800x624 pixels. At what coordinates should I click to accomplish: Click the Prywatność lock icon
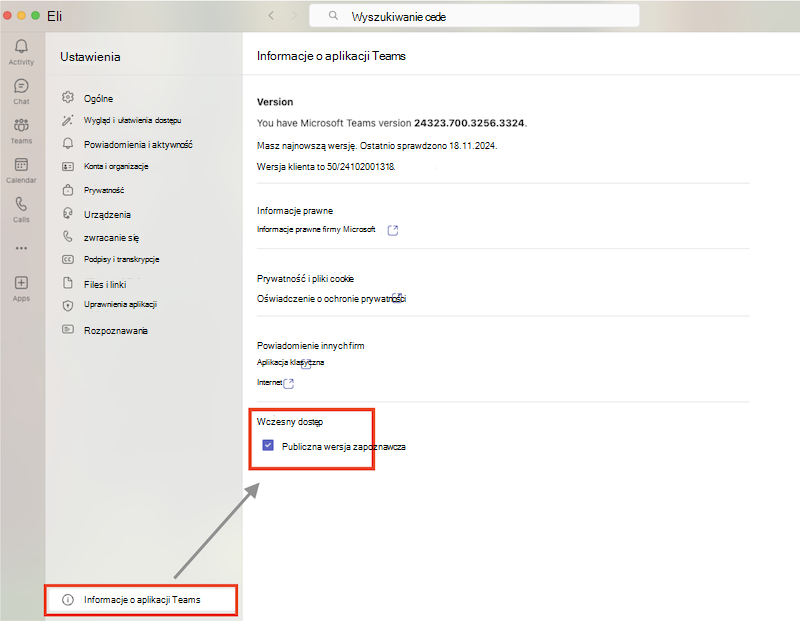pyautogui.click(x=68, y=190)
